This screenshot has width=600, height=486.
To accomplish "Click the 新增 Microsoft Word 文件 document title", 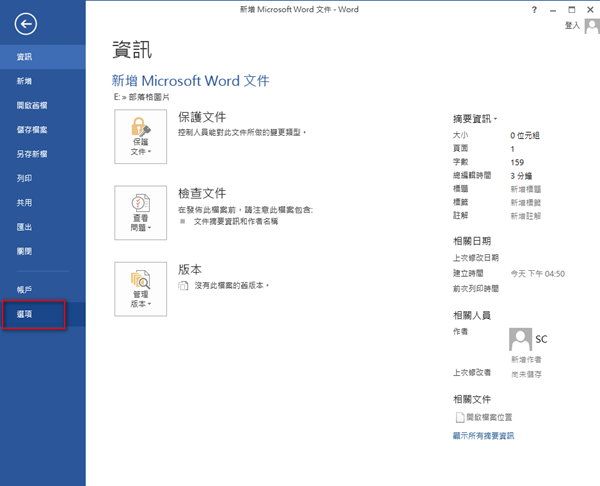I will (191, 81).
